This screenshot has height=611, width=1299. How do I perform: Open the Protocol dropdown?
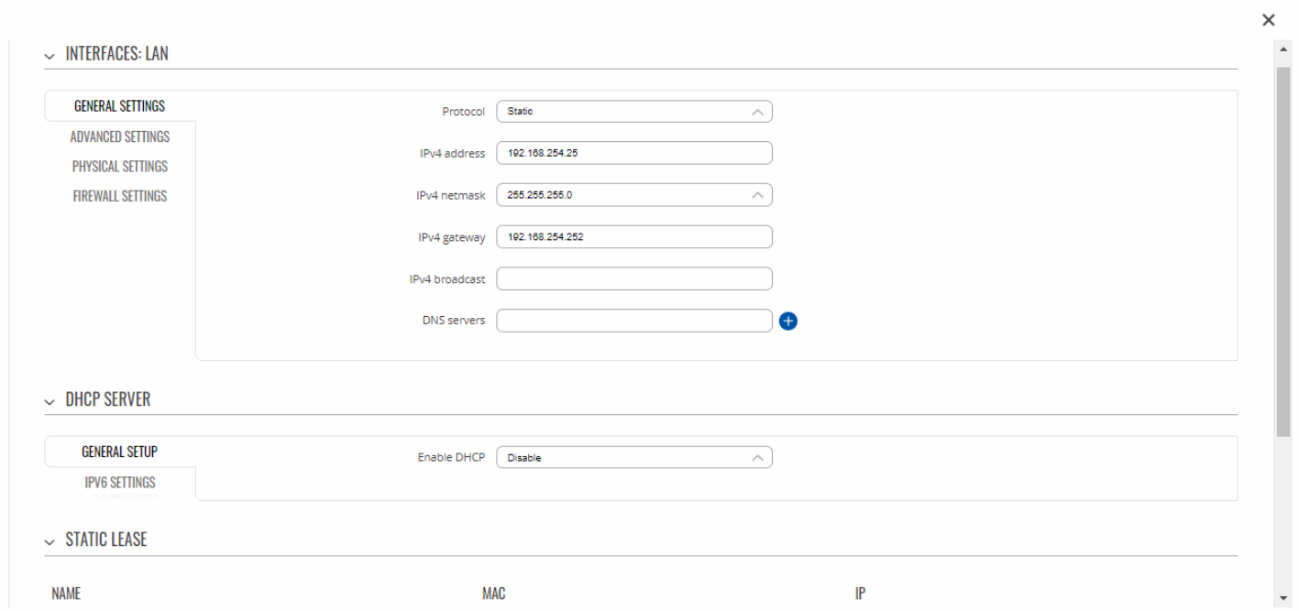[634, 112]
